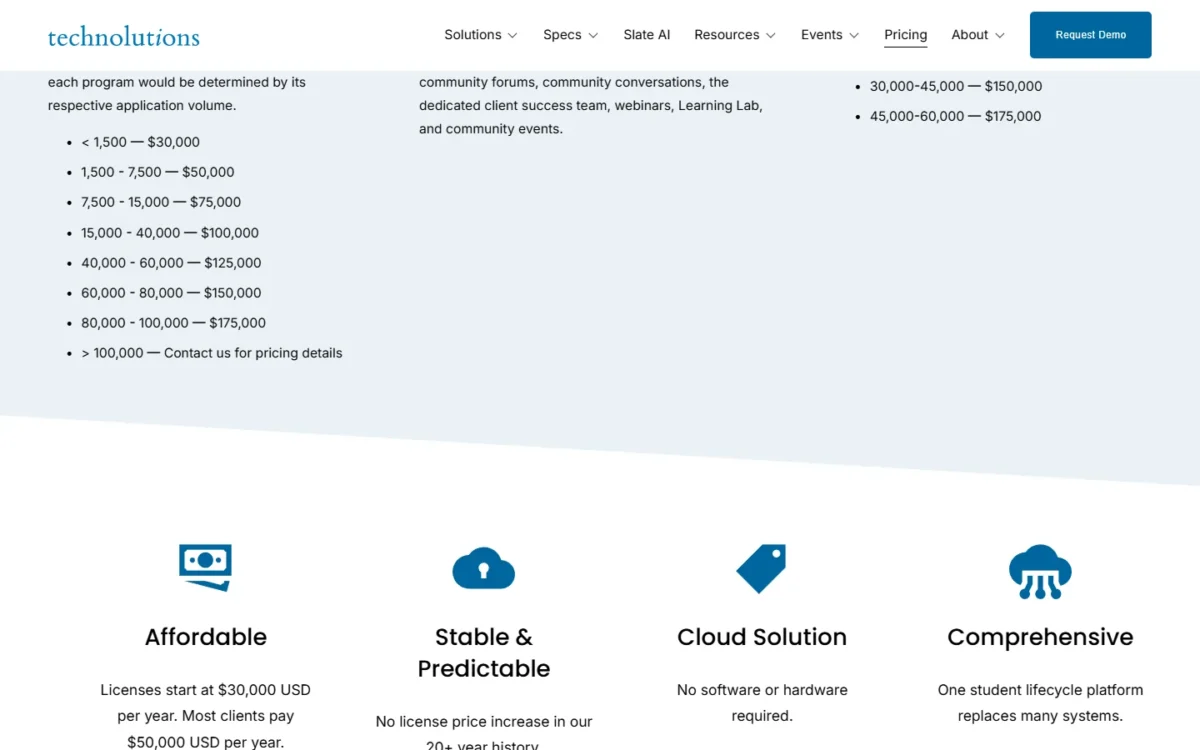Click 'Licenses start at $30,000 USD' text
Image resolution: width=1200 pixels, height=750 pixels.
206,690
